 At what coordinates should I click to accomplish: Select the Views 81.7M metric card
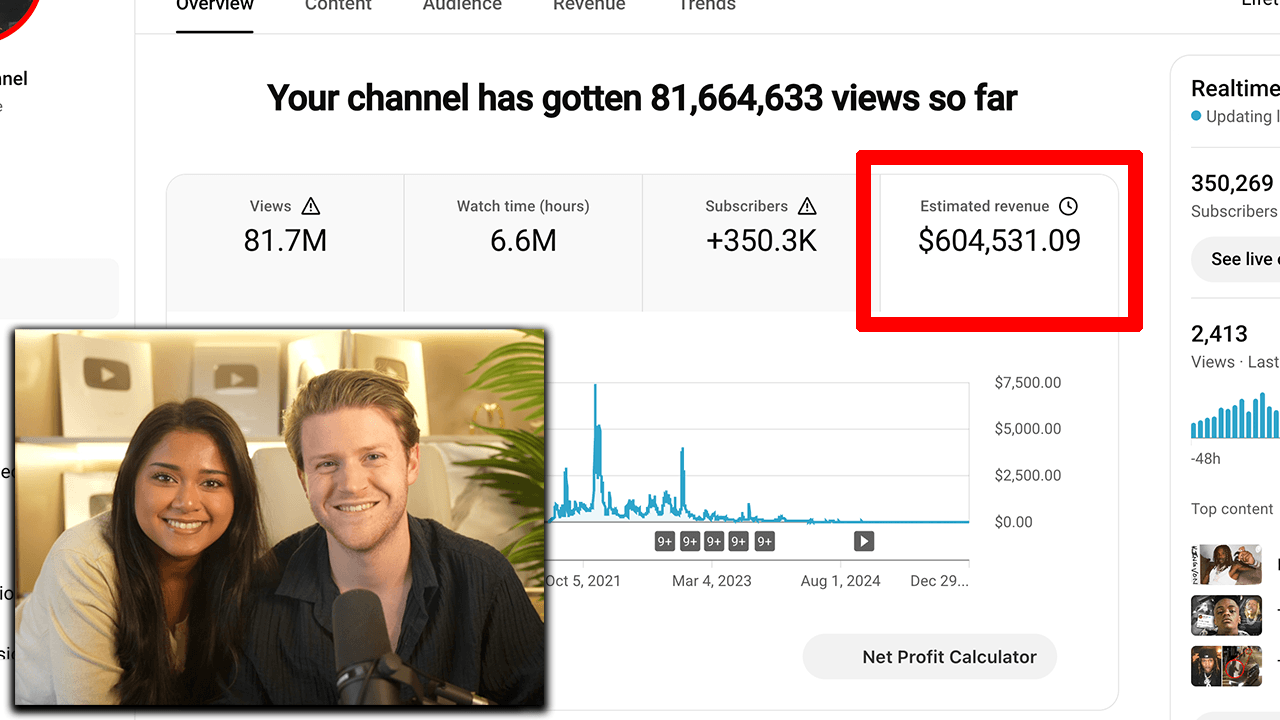[x=285, y=243]
